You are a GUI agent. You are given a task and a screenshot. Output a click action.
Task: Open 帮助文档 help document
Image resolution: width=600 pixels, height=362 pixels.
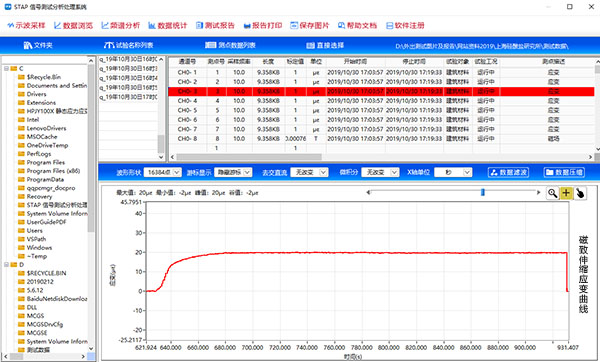(x=357, y=26)
